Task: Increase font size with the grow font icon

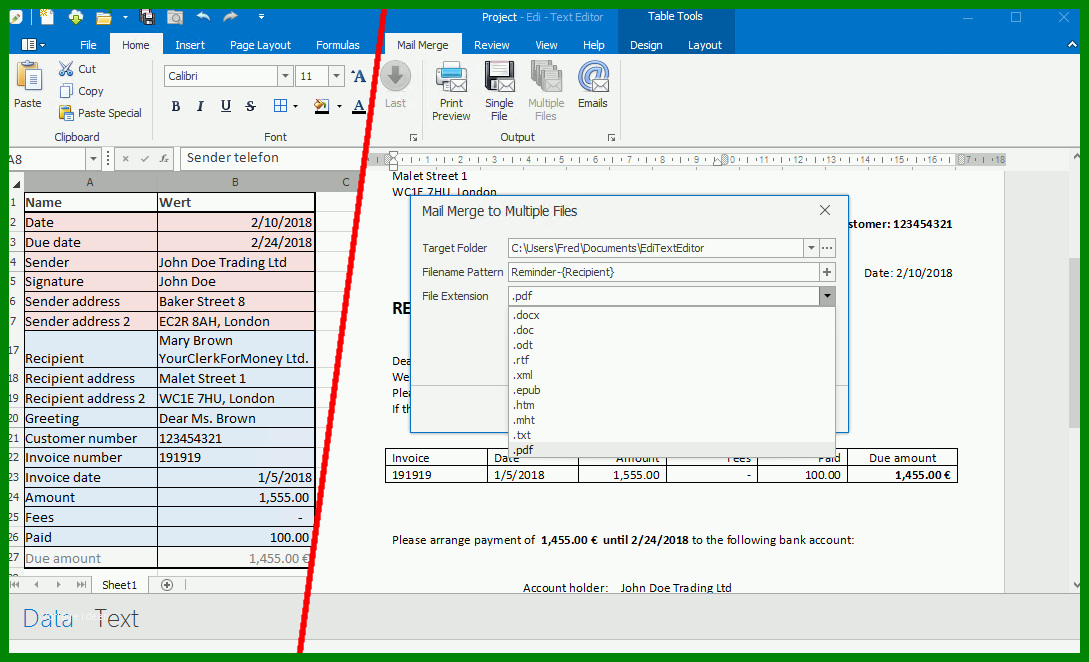Action: coord(358,76)
